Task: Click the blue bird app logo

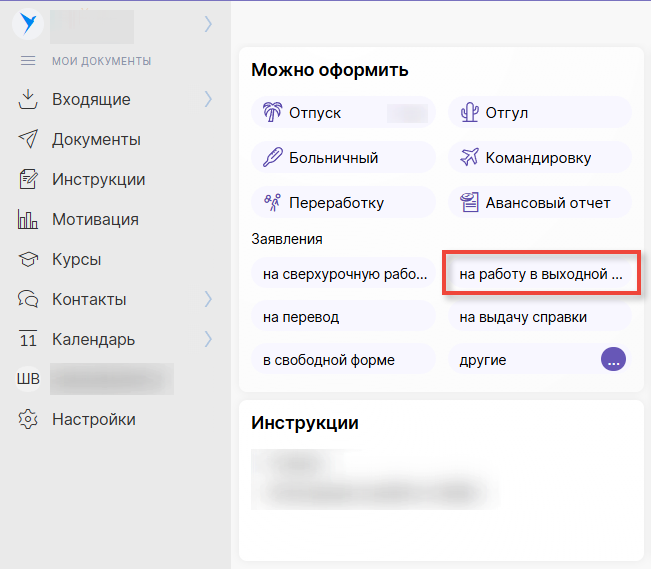Action: pos(28,23)
